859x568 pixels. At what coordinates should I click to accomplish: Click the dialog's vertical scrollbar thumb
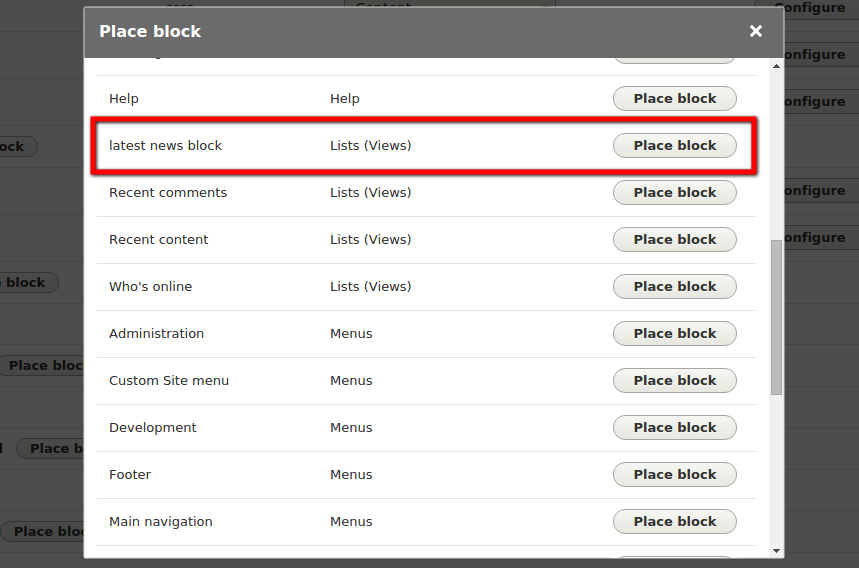pyautogui.click(x=776, y=317)
